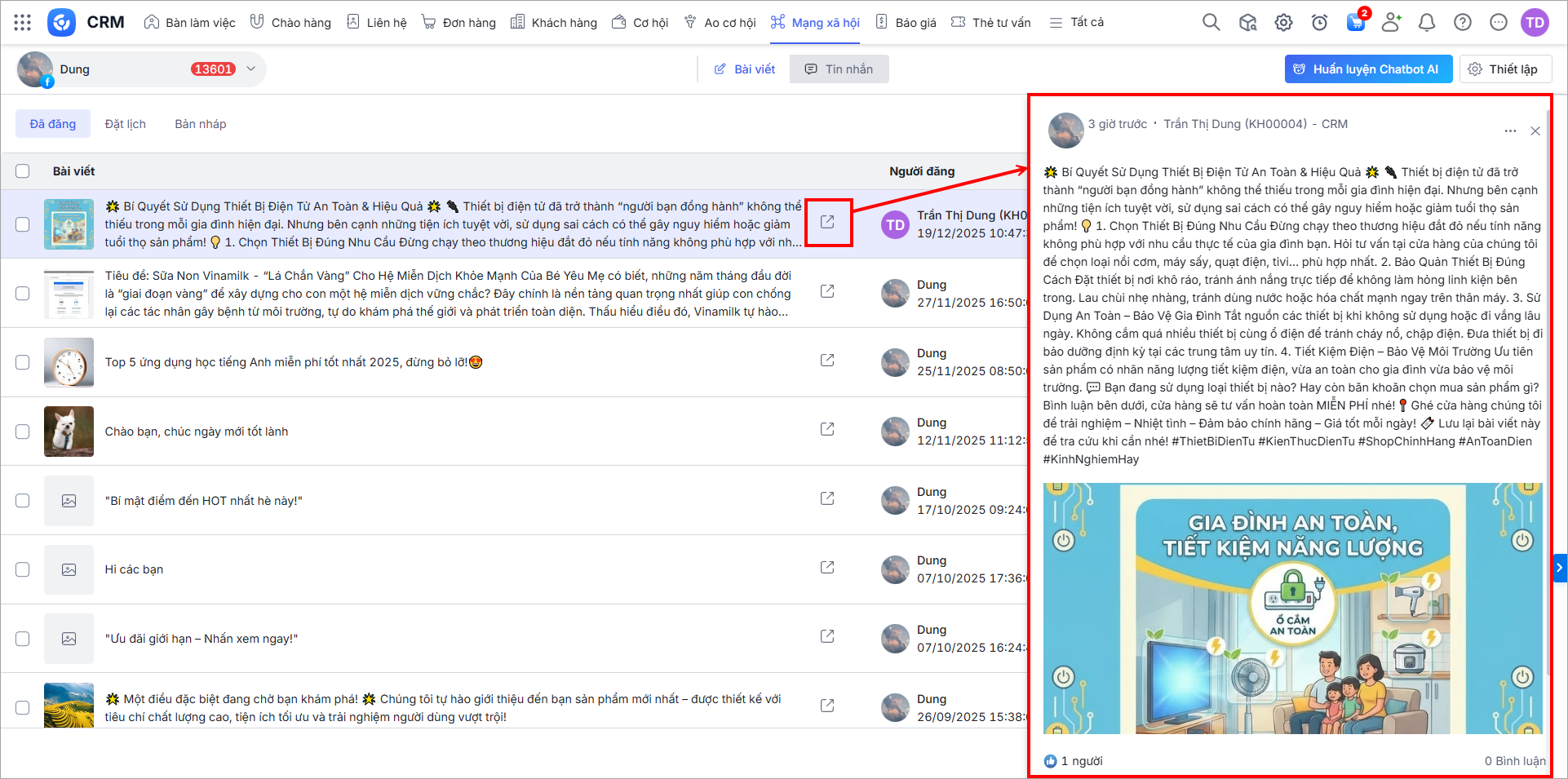Open external link for Top 5 ứng dụng post

(x=827, y=360)
